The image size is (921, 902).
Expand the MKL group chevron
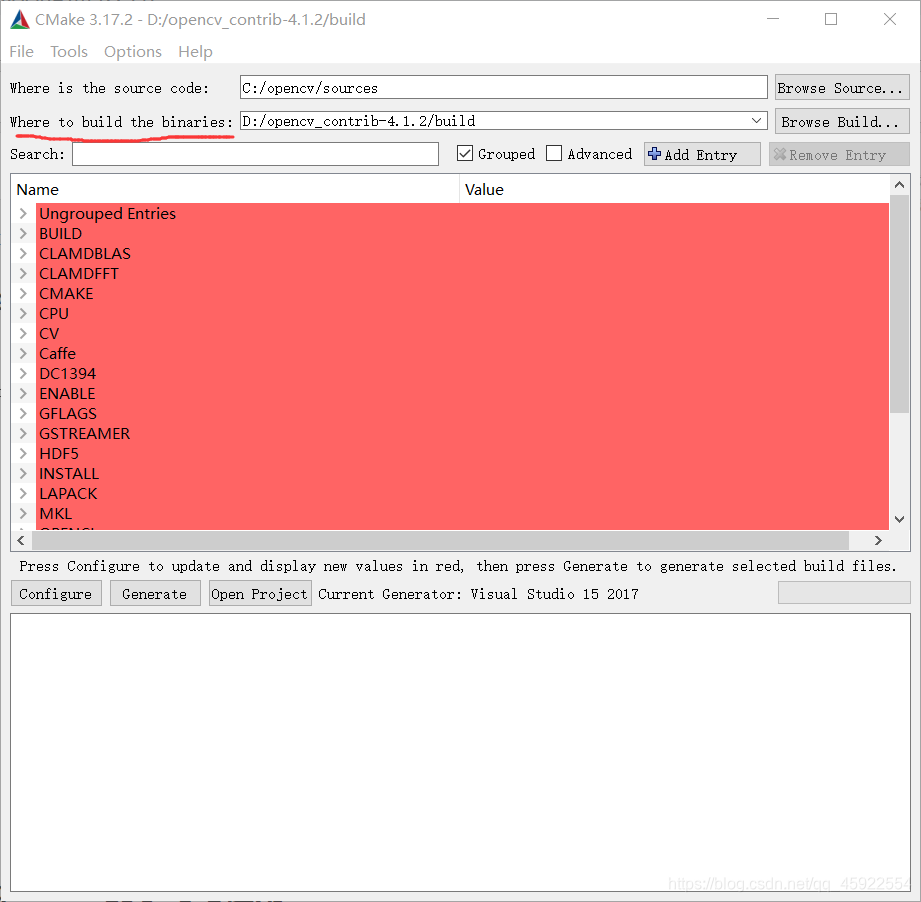(23, 513)
